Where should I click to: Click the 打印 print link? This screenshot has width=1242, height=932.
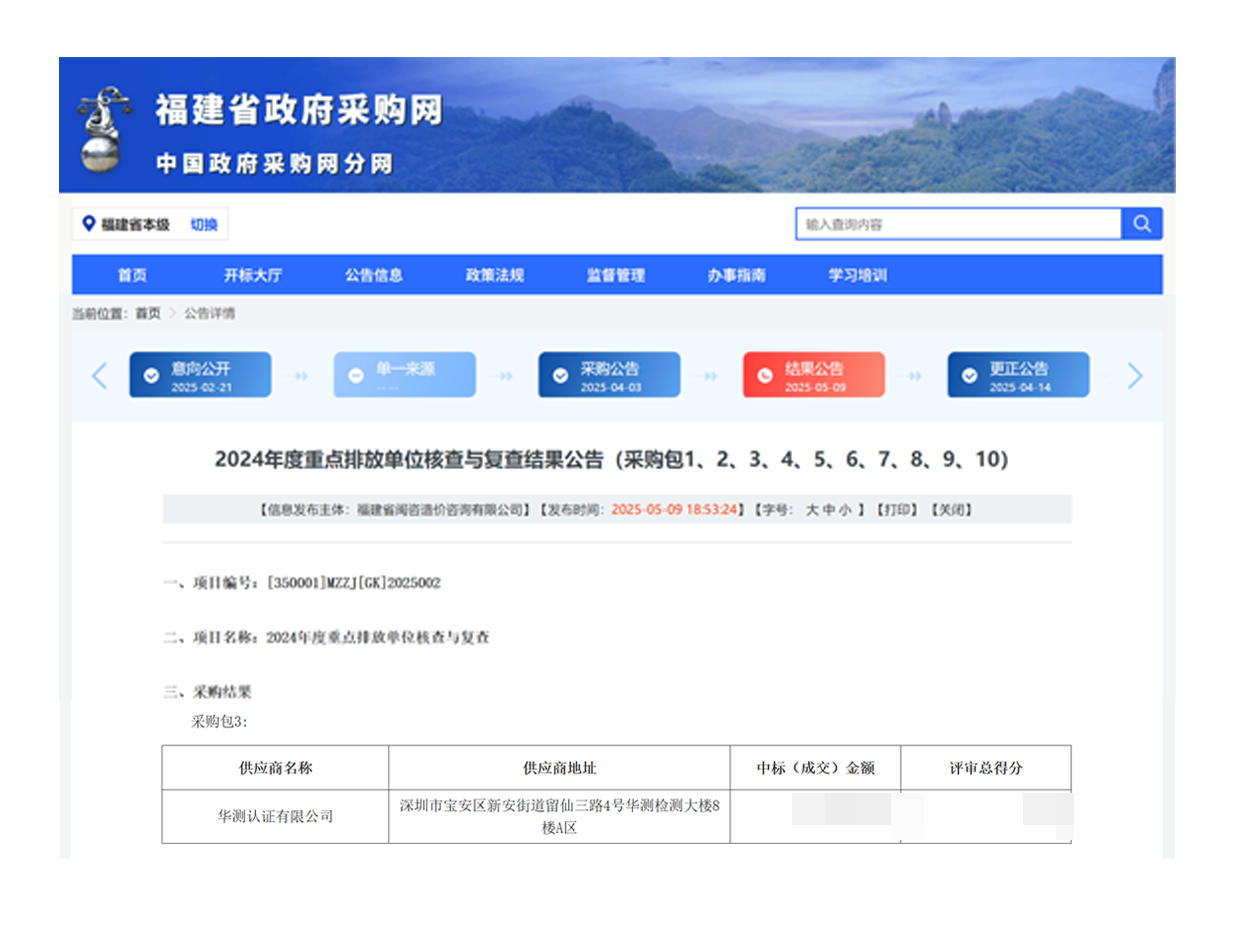(x=896, y=510)
